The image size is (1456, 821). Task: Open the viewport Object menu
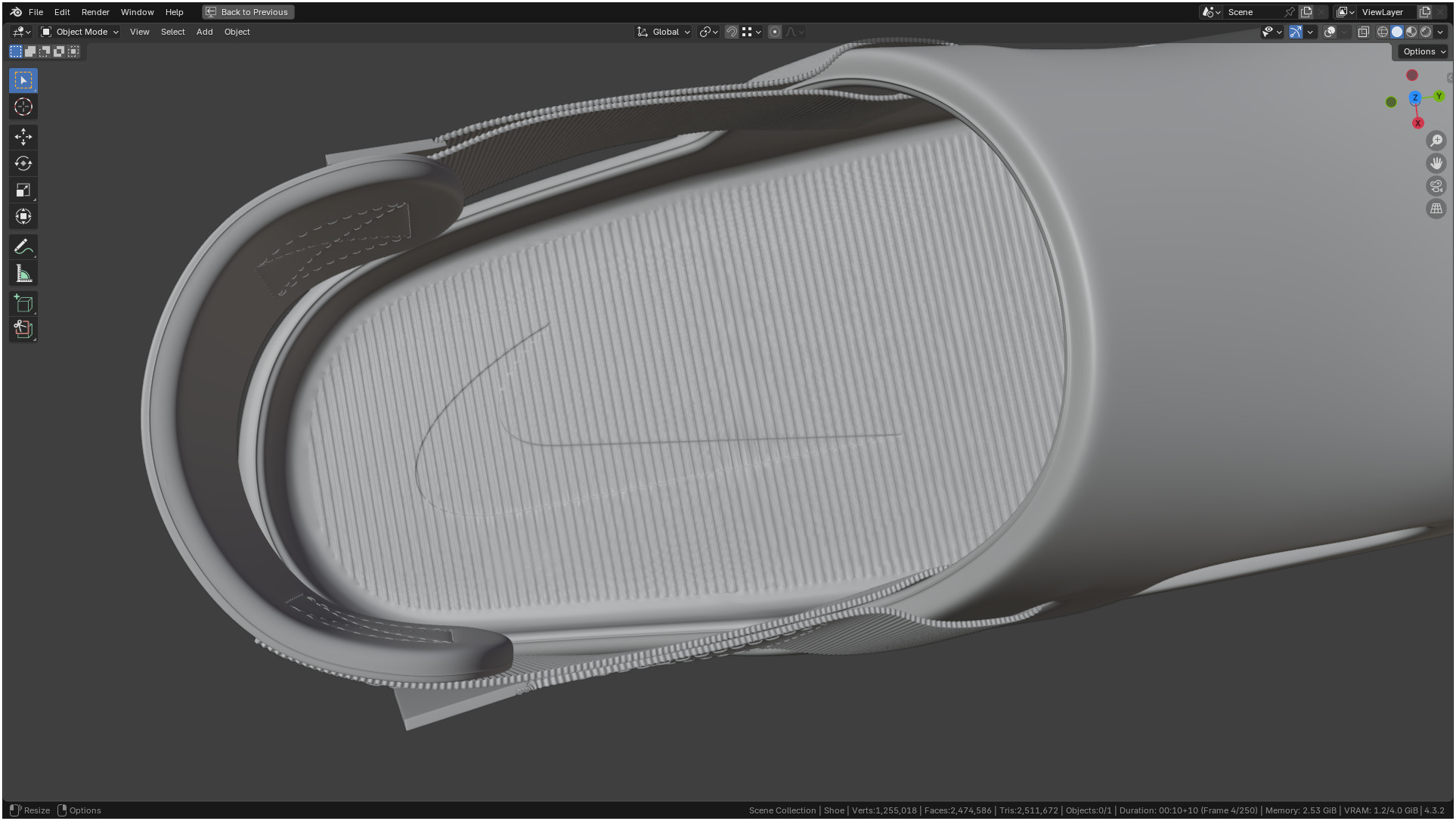[237, 32]
